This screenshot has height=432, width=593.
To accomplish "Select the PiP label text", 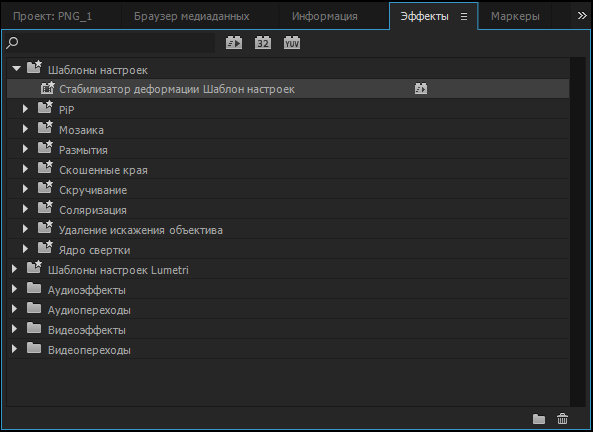I will point(67,110).
